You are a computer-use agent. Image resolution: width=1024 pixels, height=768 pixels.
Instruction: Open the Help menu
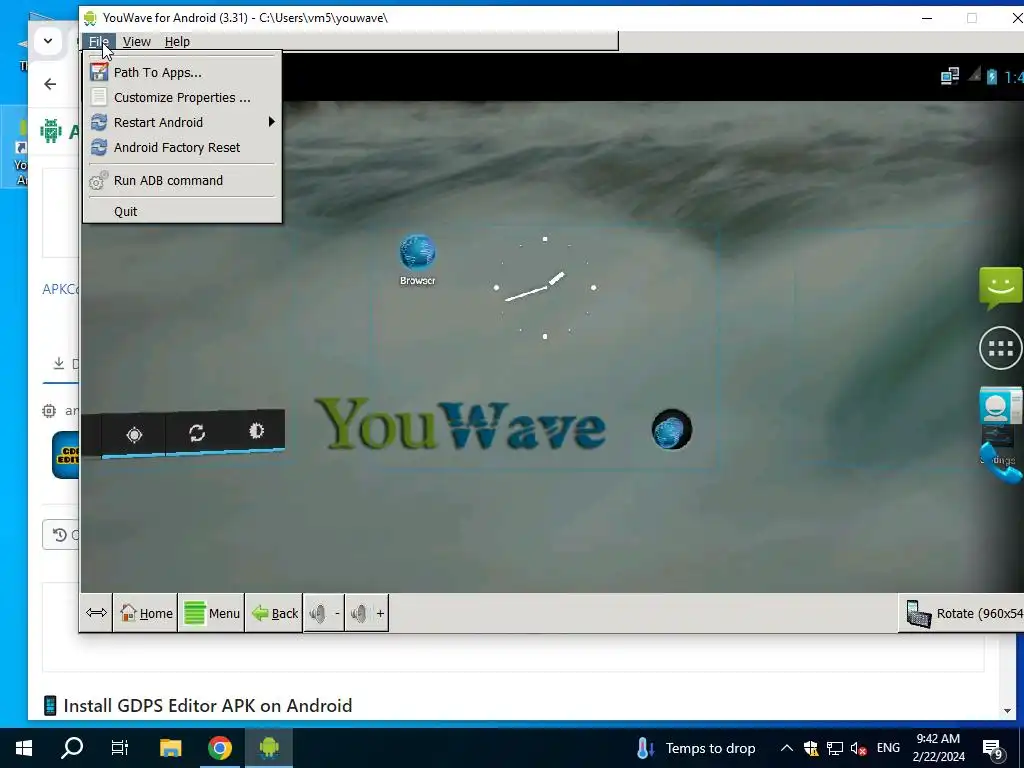point(177,41)
